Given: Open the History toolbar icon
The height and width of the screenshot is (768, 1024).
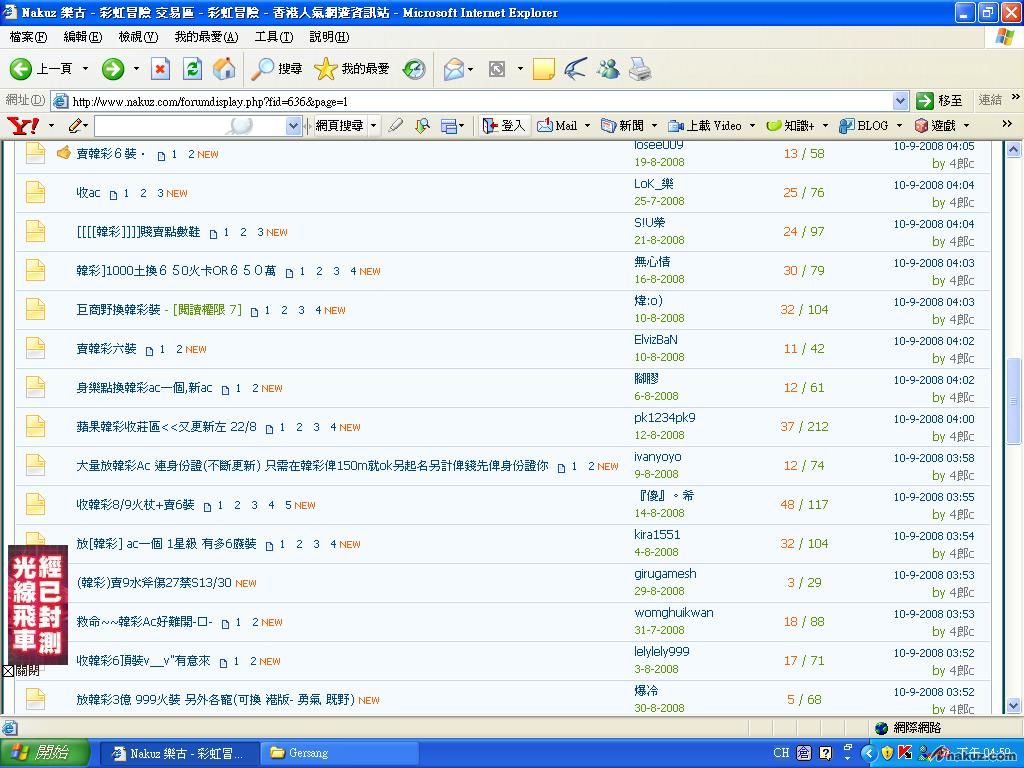Looking at the screenshot, I should pos(414,69).
